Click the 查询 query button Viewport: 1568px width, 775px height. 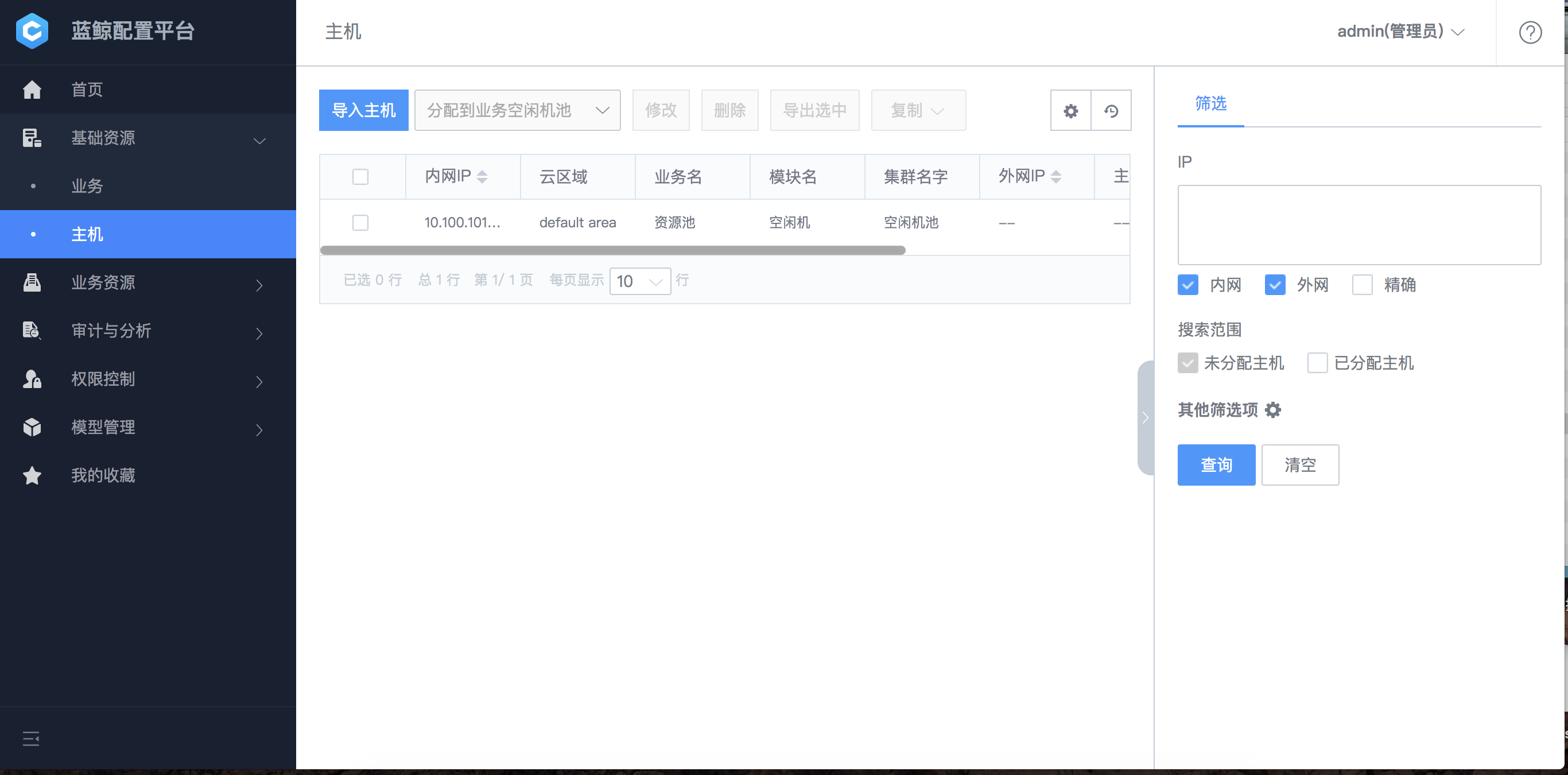(1216, 464)
